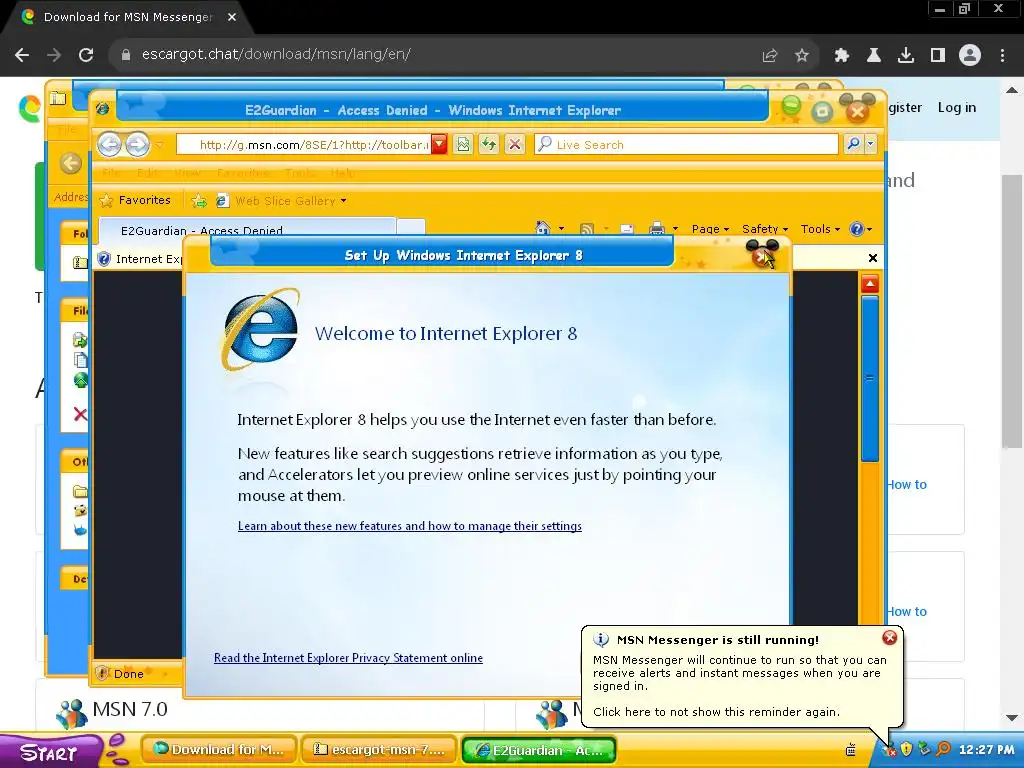
Task: Open Chrome three-dot menu
Action: click(1002, 55)
